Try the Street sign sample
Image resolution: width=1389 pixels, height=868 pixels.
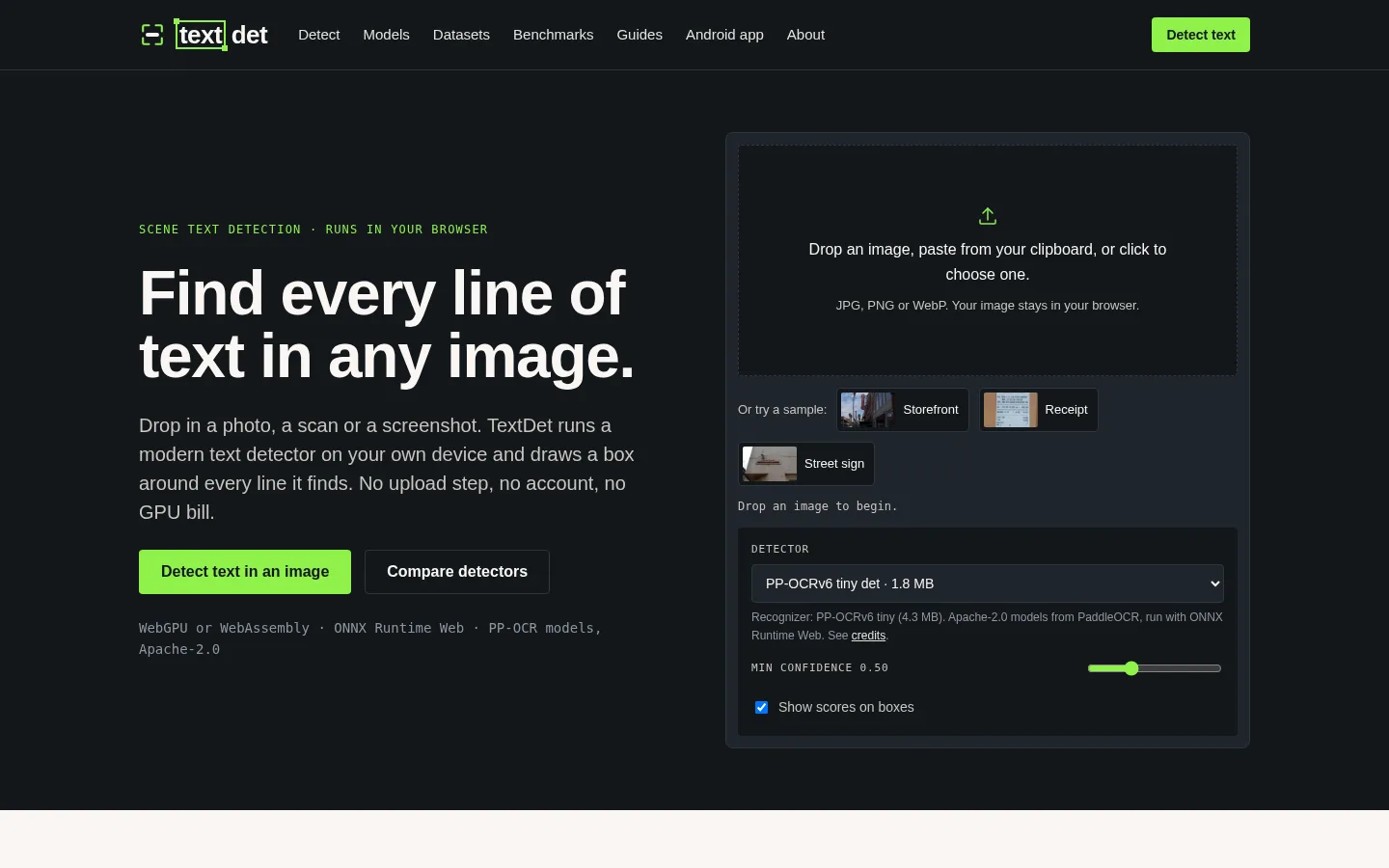[806, 464]
